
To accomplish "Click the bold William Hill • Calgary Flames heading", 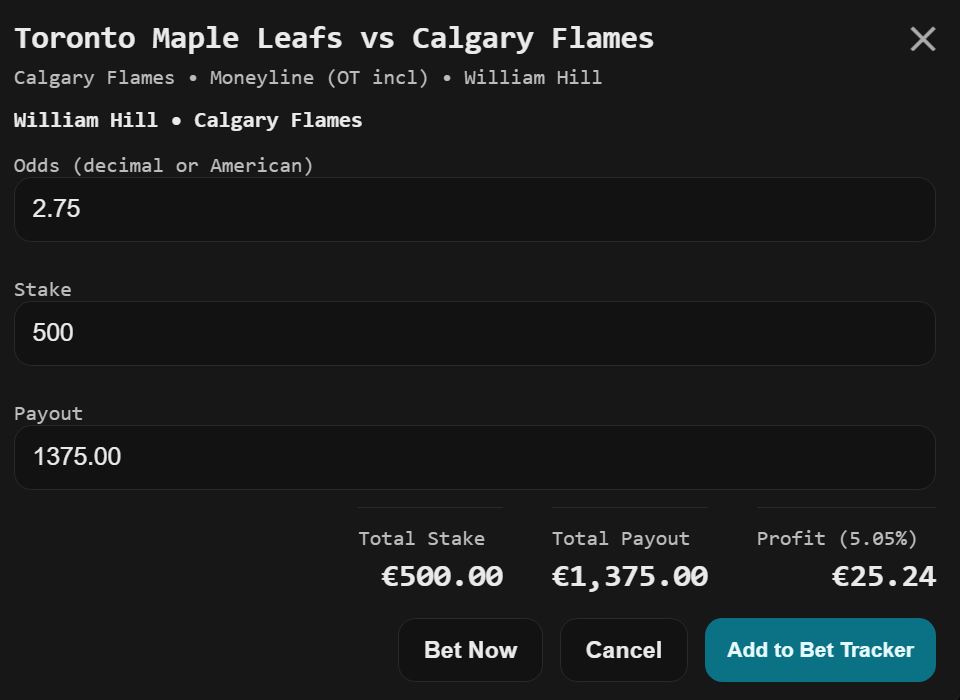I will pos(188,120).
